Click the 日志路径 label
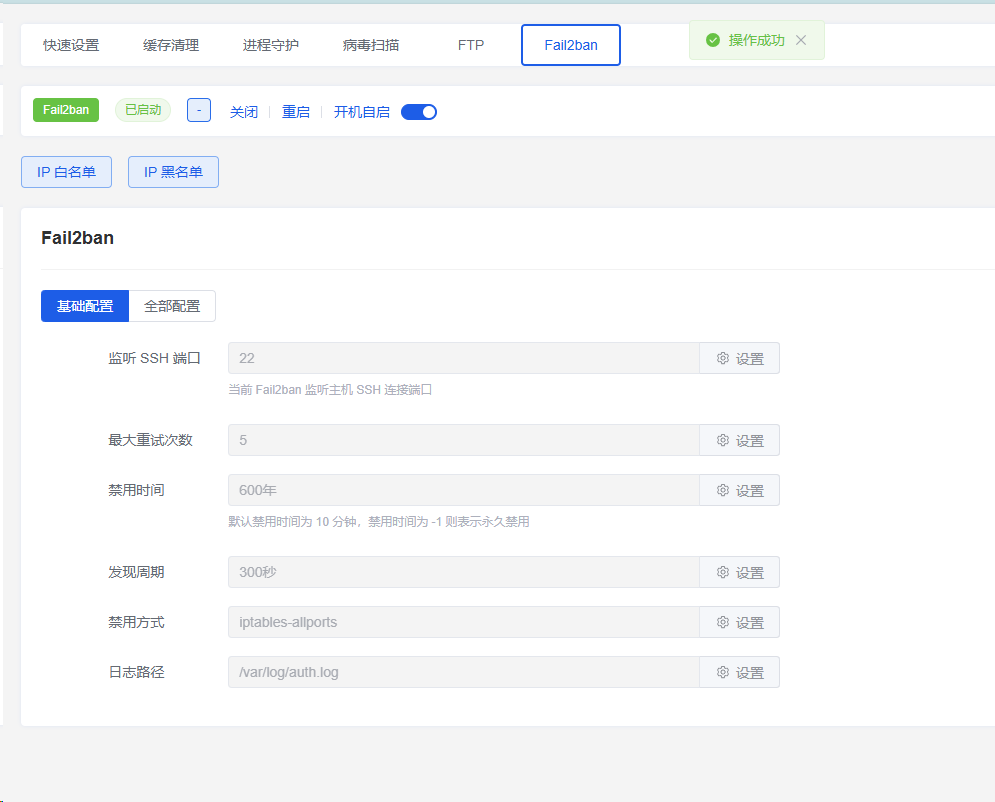The height and width of the screenshot is (802, 995). 136,673
